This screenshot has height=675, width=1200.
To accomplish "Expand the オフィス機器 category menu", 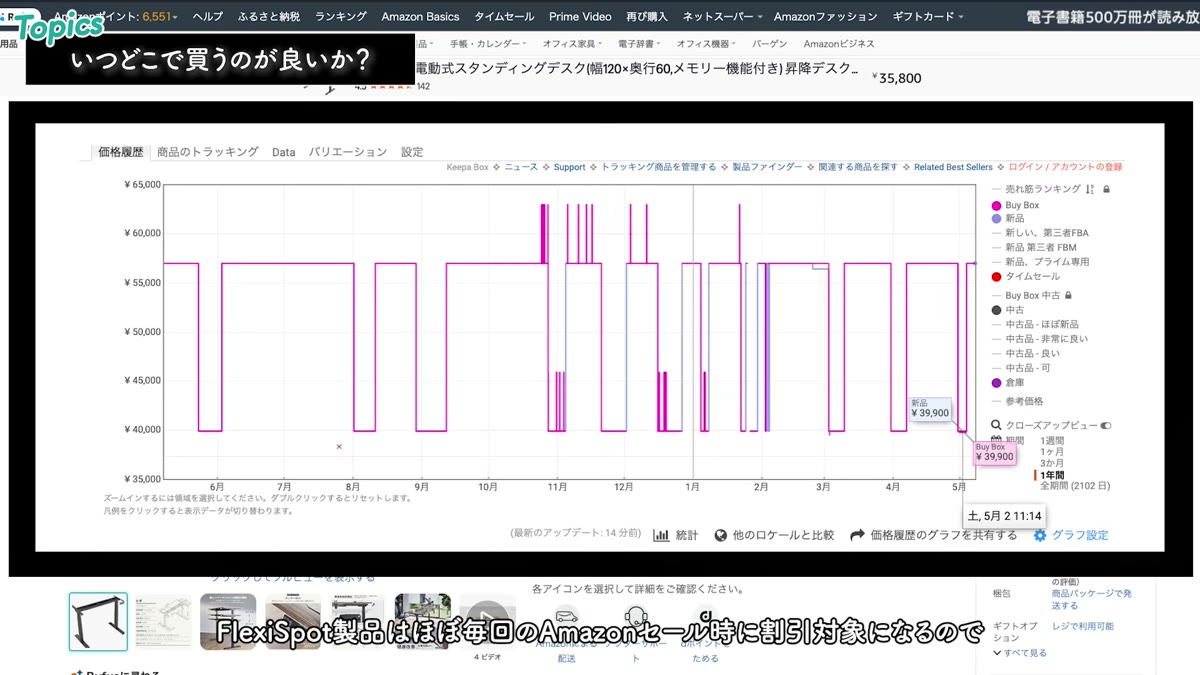I will (x=706, y=44).
